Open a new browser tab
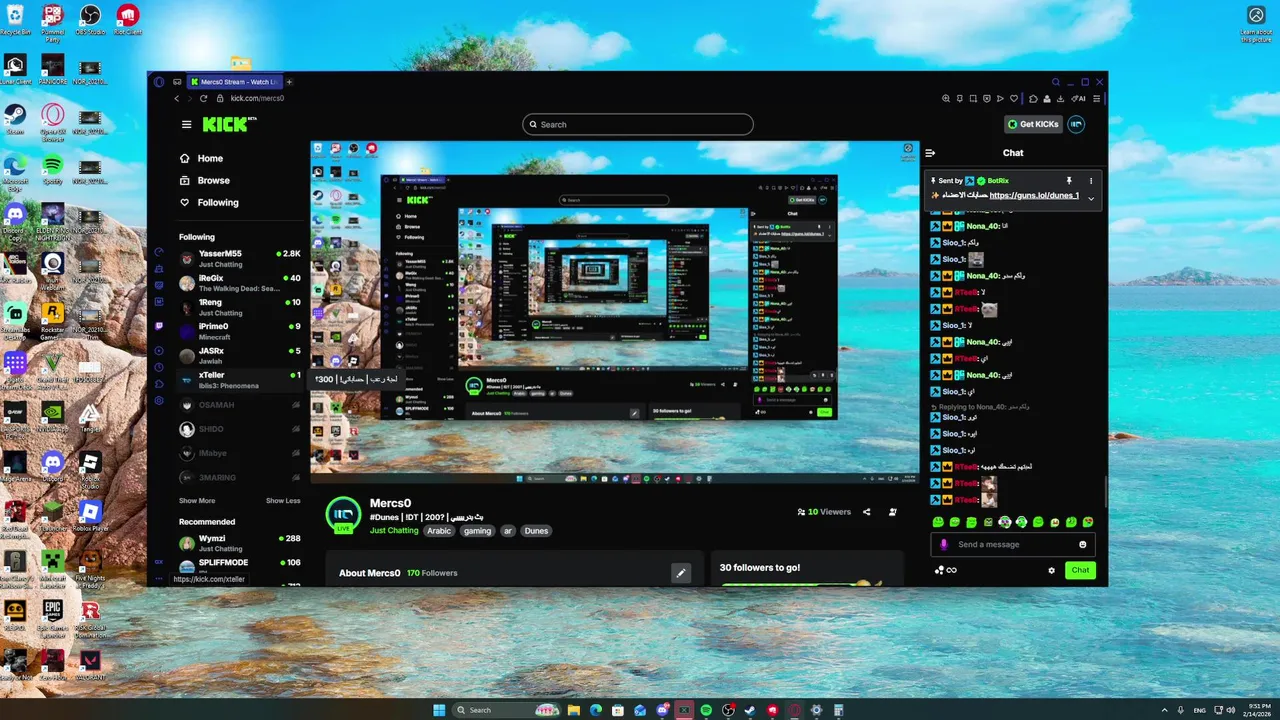Screen dimensions: 1280x720 (289, 82)
